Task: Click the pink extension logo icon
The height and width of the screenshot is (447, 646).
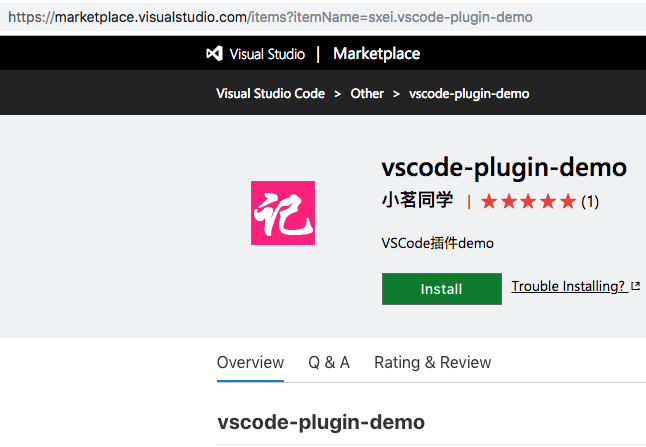Action: [283, 213]
